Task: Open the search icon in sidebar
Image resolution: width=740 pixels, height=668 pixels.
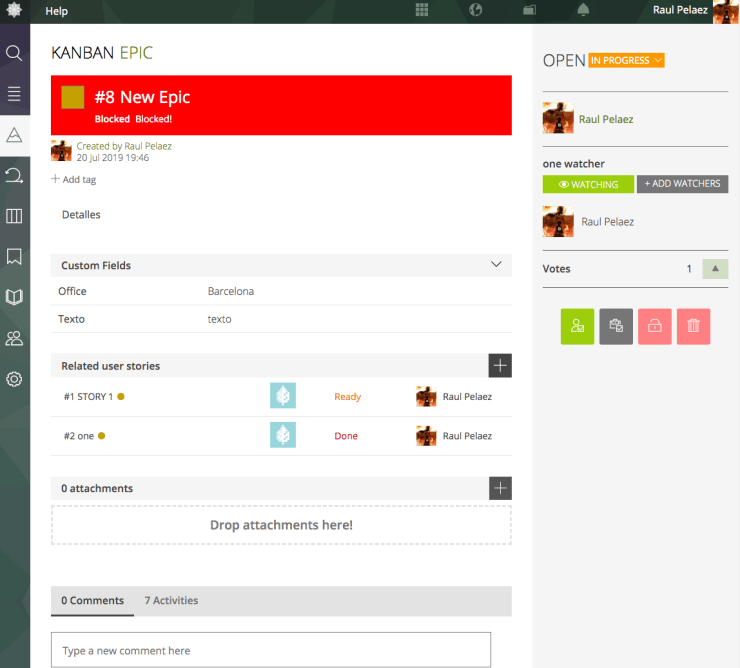Action: point(14,53)
